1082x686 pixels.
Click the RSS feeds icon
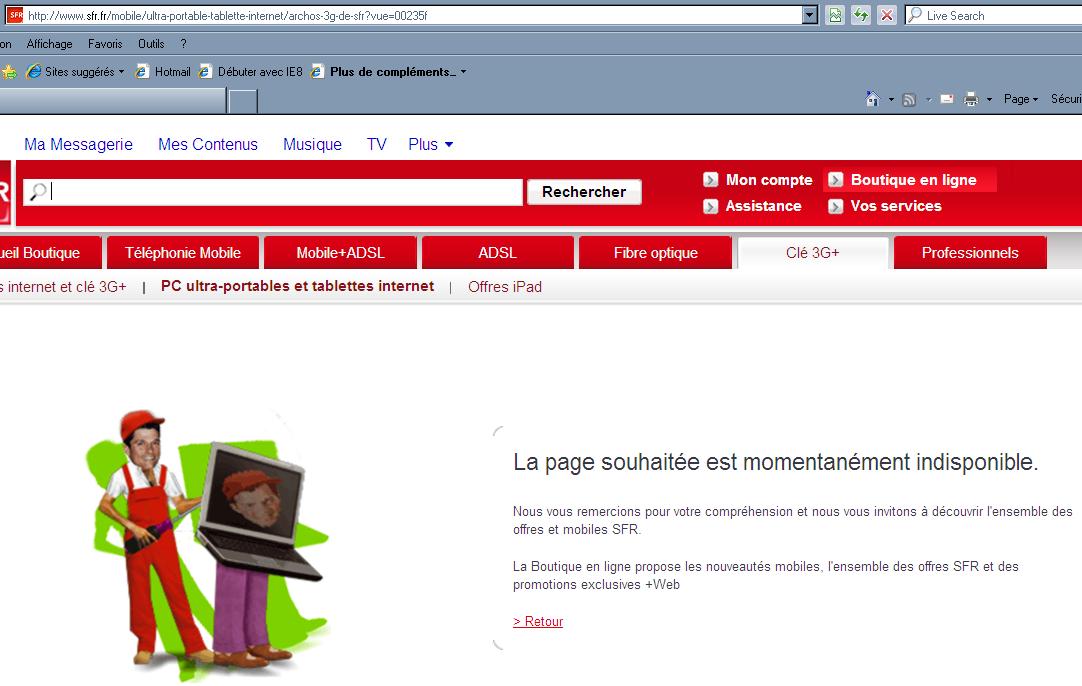pos(909,99)
